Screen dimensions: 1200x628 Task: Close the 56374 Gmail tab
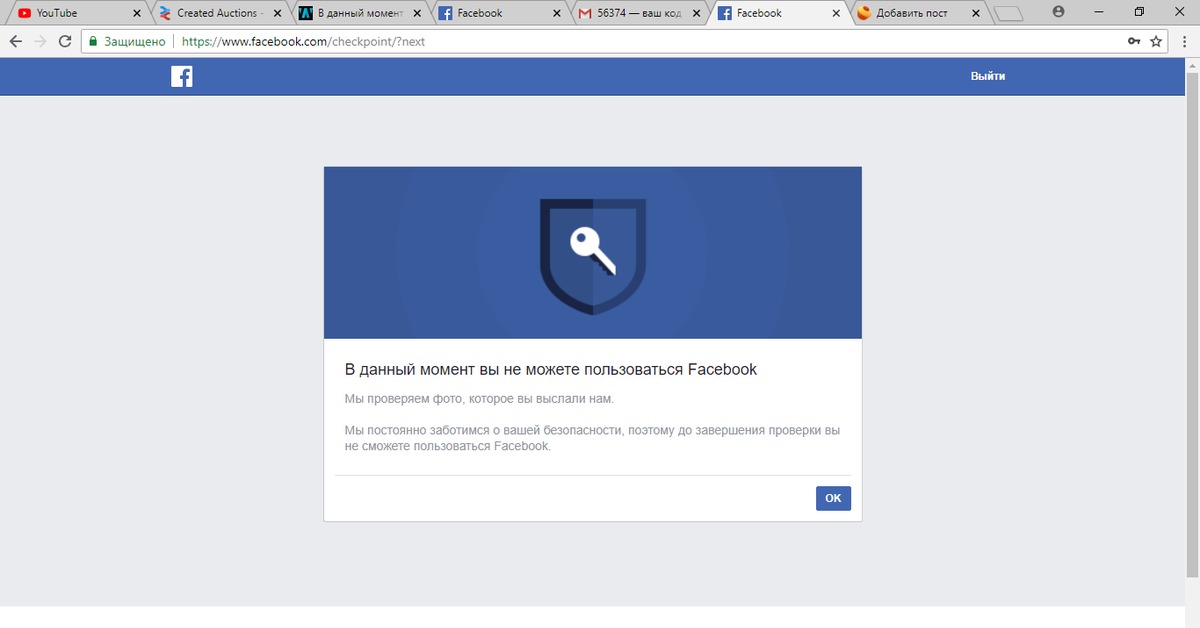point(695,13)
